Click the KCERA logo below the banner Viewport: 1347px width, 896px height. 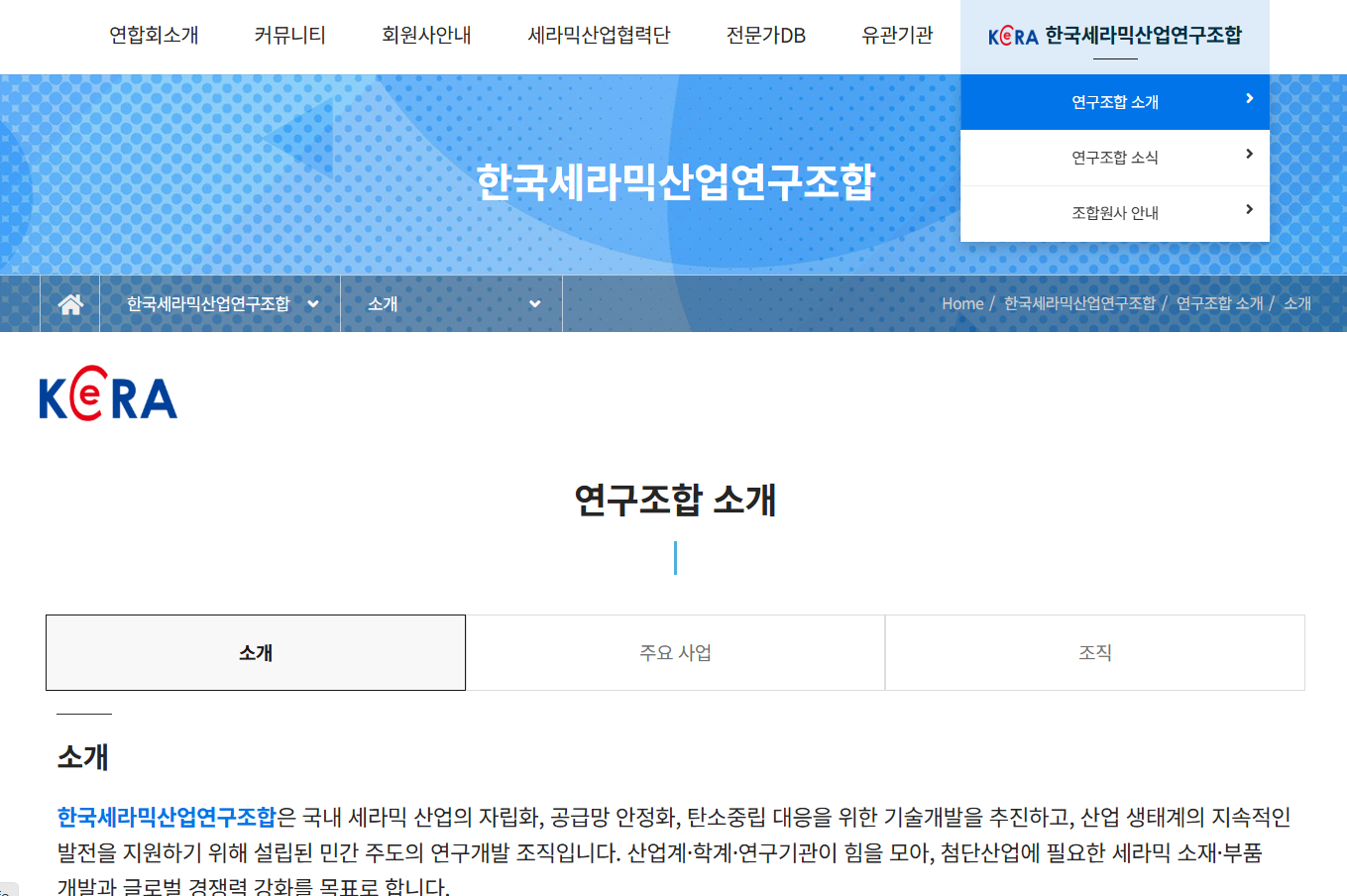click(x=108, y=393)
